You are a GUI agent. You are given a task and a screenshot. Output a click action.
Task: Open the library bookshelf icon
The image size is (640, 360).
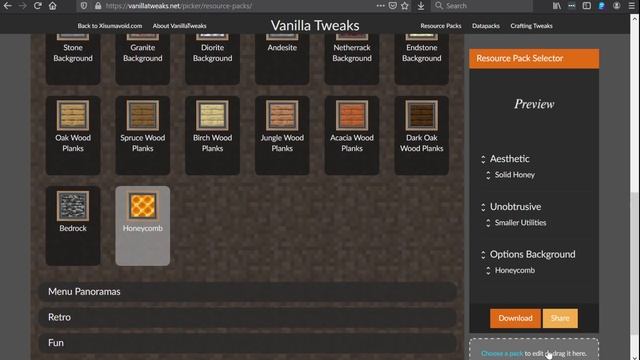[557, 6]
